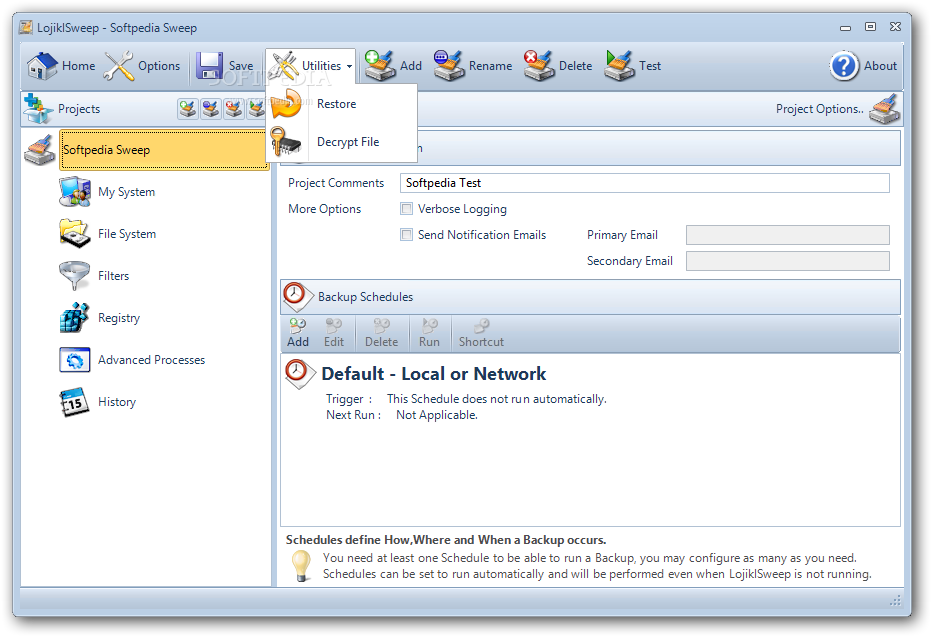Screen dimensions: 932x637
Task: Run Test from the toolbar
Action: [632, 65]
